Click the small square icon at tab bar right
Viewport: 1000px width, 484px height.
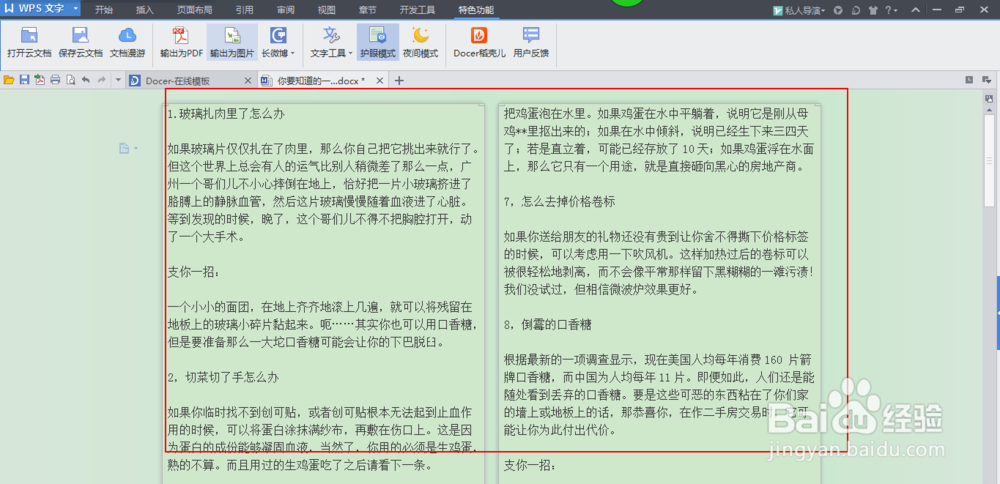(969, 80)
